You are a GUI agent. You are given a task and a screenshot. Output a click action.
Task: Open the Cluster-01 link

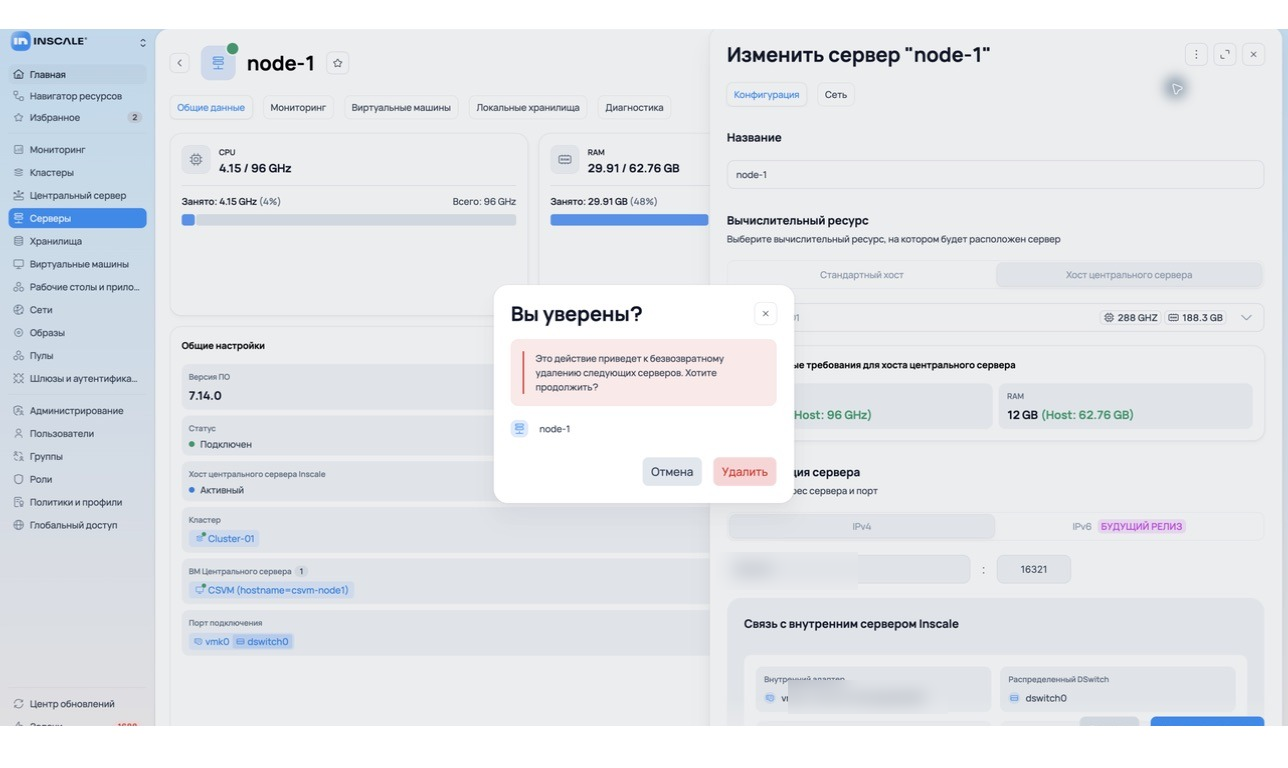pos(224,538)
